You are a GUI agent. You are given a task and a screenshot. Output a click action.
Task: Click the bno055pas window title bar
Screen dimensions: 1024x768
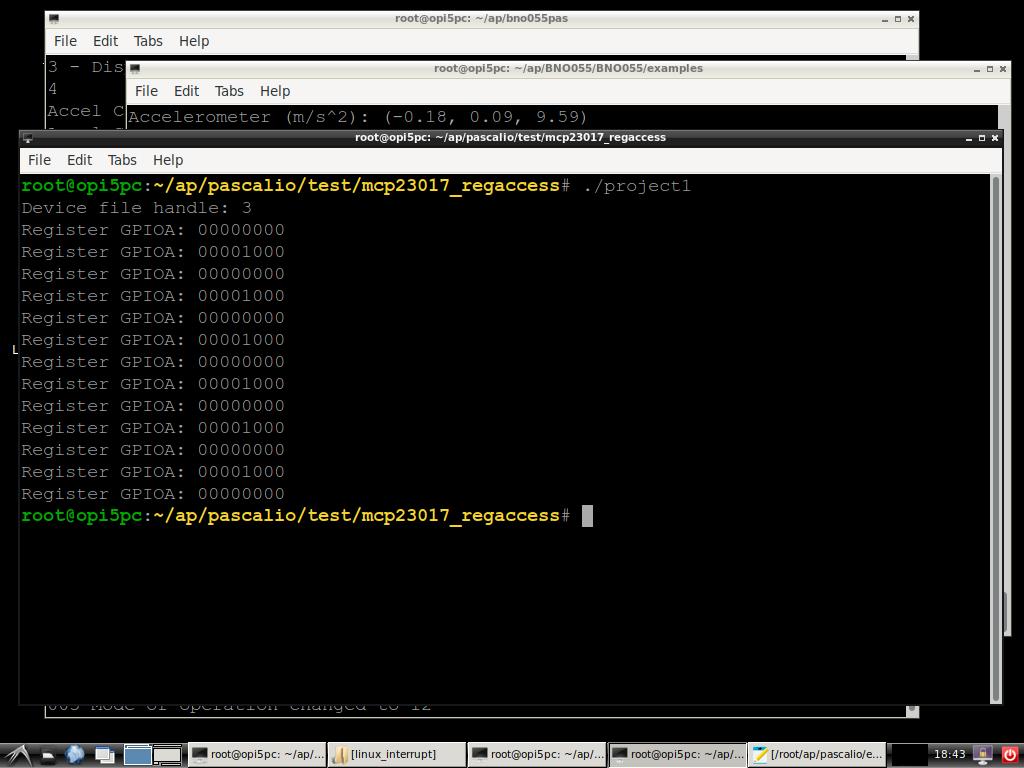point(481,18)
